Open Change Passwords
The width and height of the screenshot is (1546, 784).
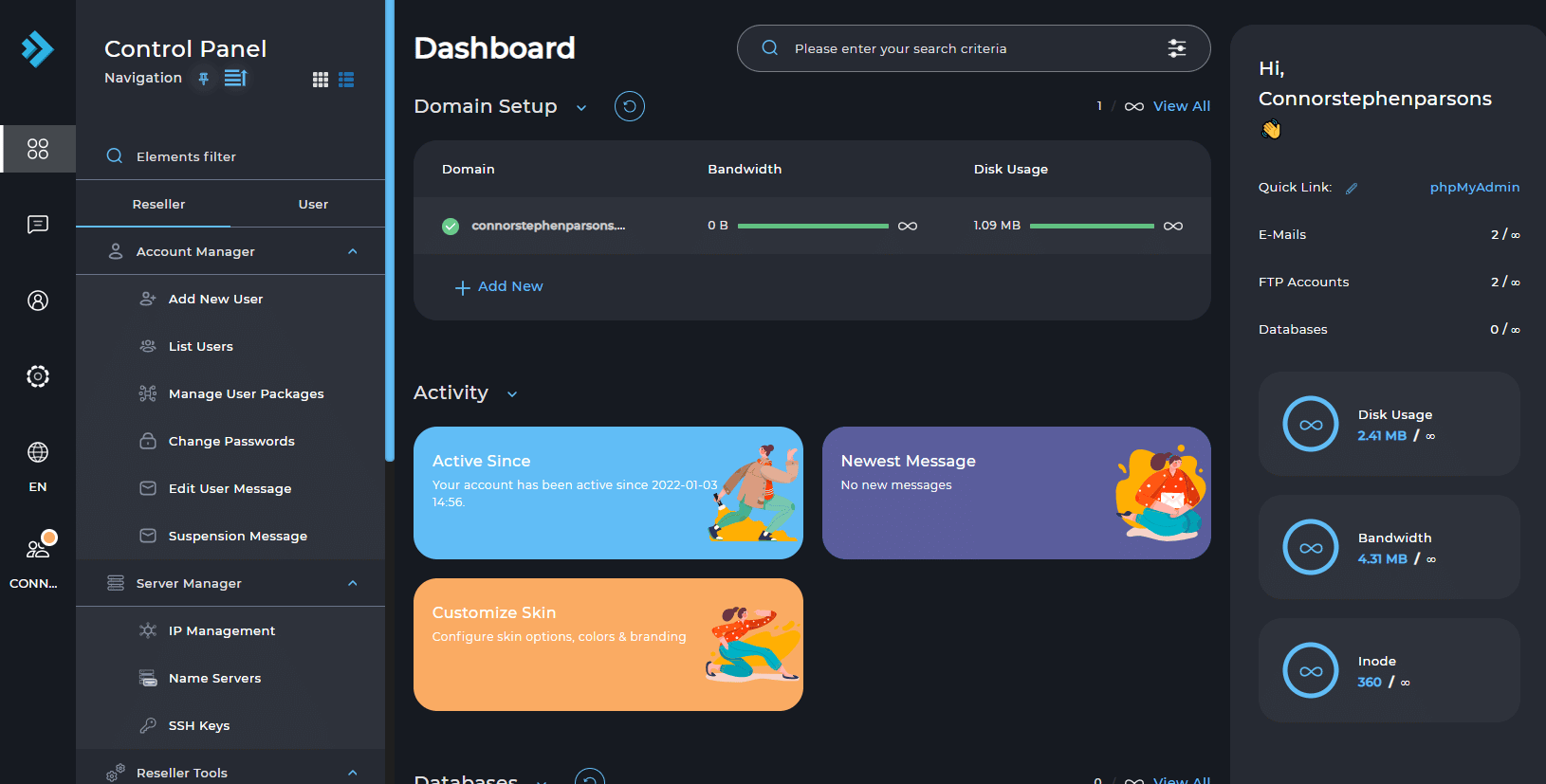pyautogui.click(x=231, y=441)
